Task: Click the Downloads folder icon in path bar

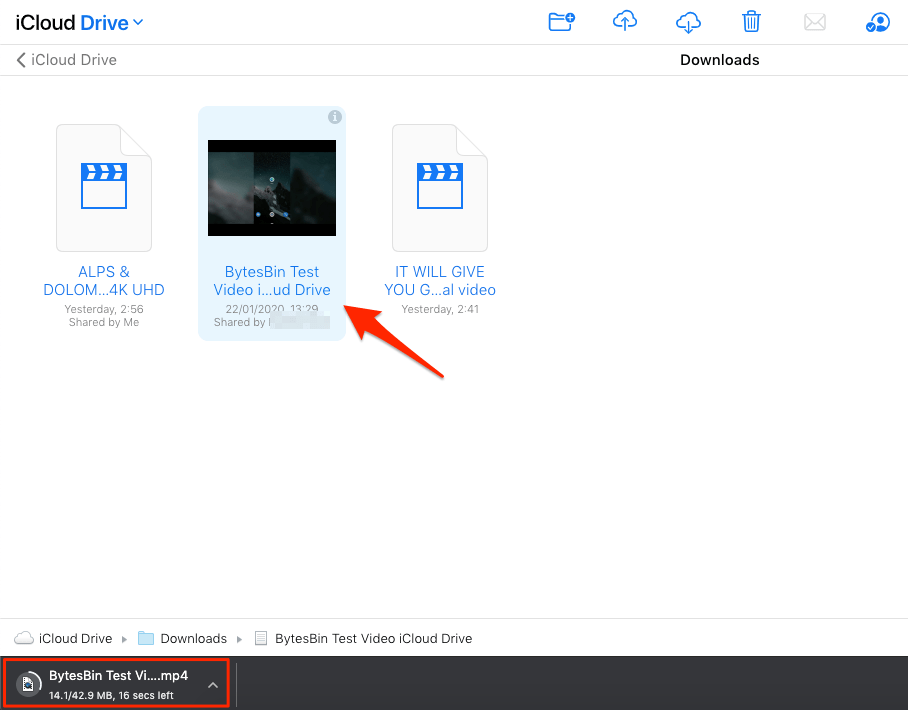Action: pos(146,638)
